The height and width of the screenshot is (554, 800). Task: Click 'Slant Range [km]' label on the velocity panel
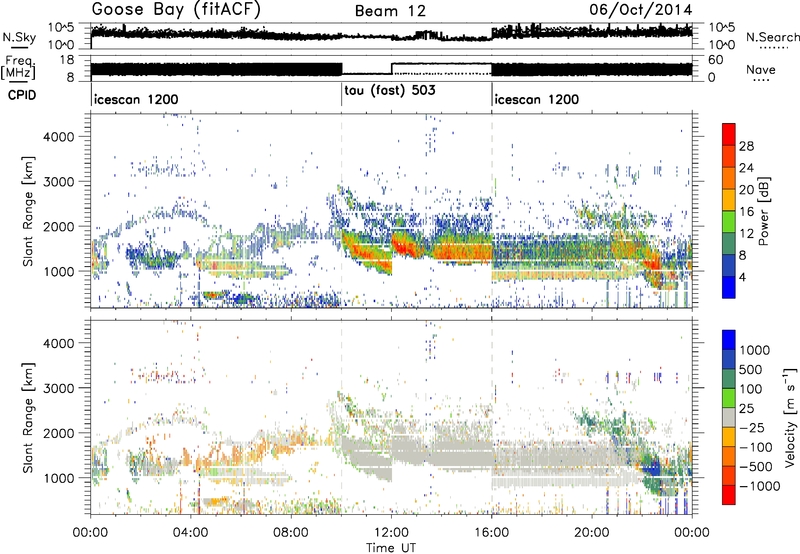[x=28, y=417]
